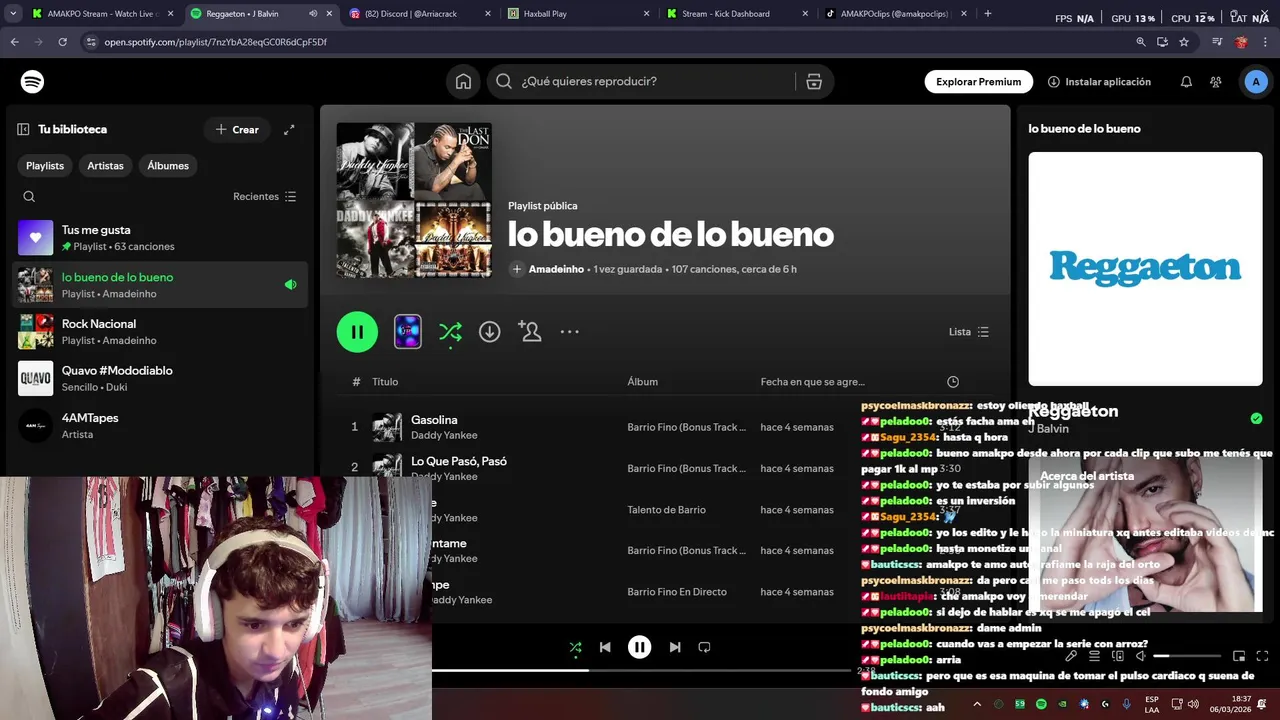1280x720 pixels.
Task: Open J Balvin artist link
Action: 1048,429
